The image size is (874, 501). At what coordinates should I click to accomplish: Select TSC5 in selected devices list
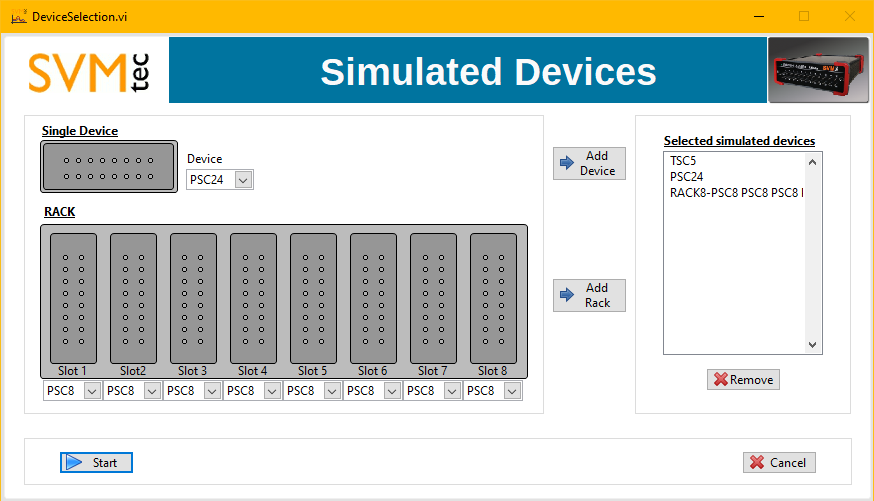click(x=683, y=160)
